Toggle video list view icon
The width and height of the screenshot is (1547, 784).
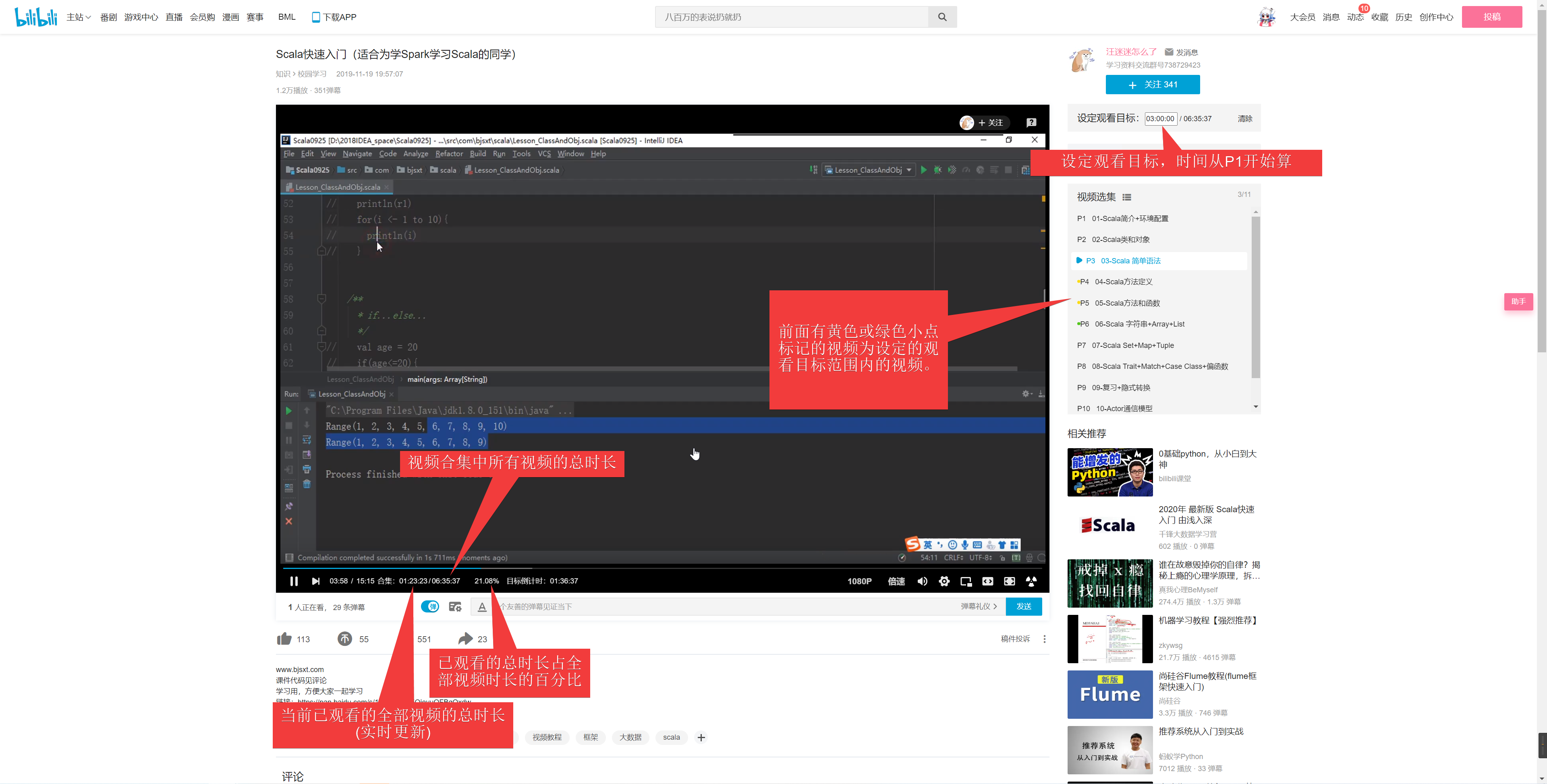[1127, 197]
